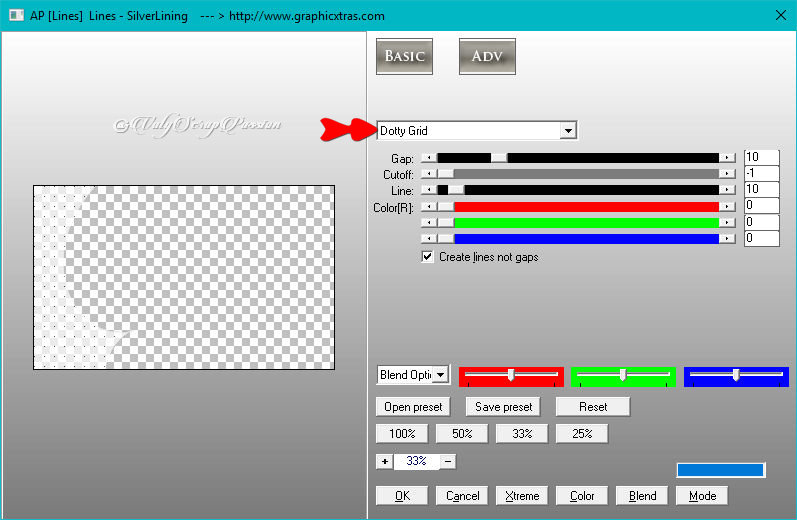Toggle the Create lines not gaps checkbox
This screenshot has height=520, width=797.
(428, 257)
